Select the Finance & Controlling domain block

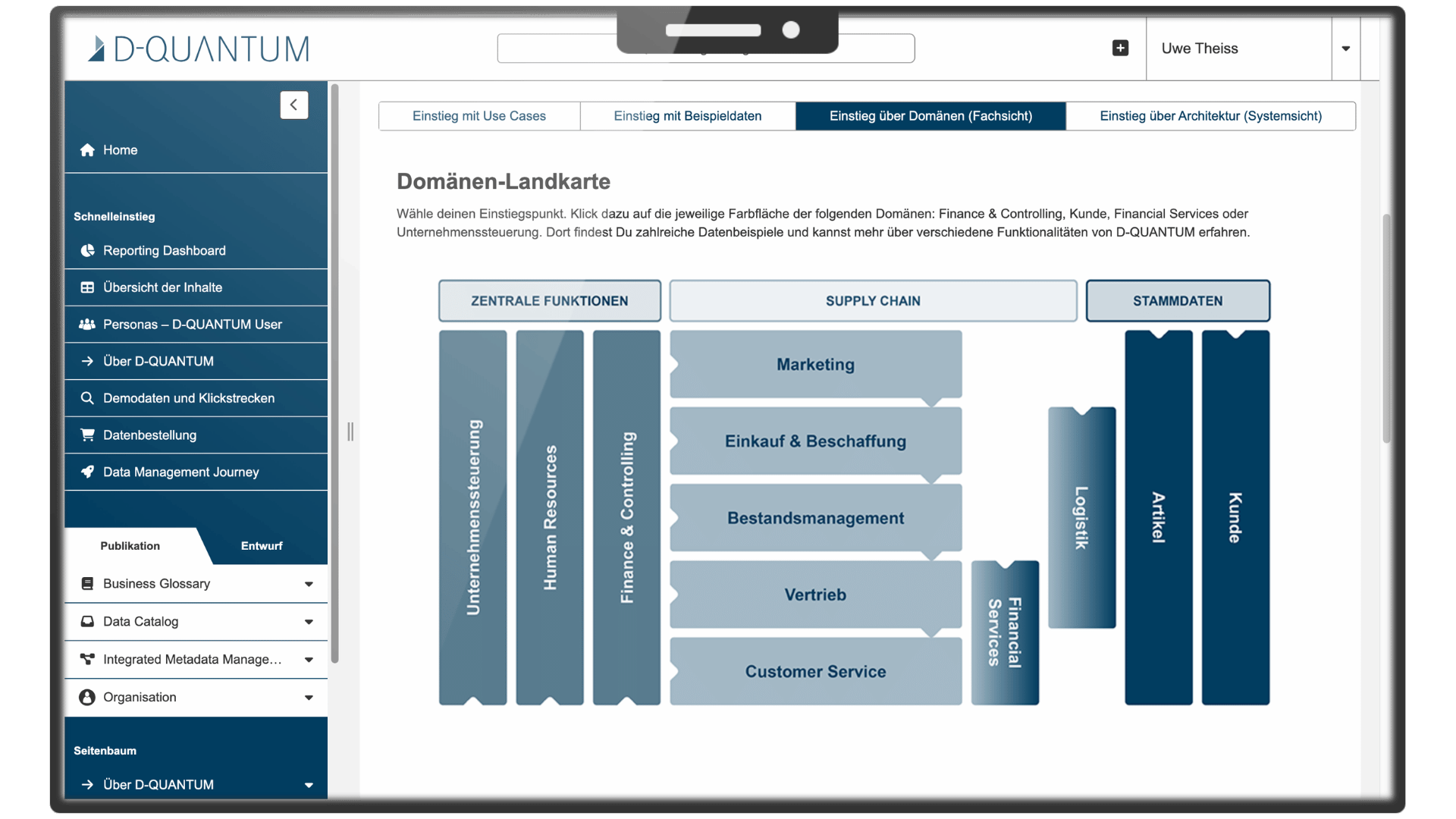click(x=626, y=517)
